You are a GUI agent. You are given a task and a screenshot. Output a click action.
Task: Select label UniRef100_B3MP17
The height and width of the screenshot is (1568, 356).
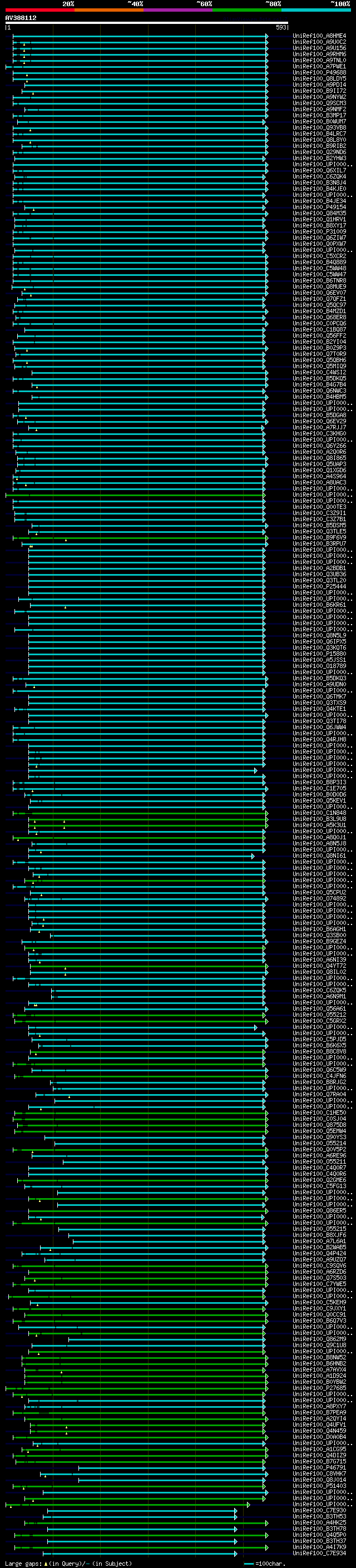319,115
